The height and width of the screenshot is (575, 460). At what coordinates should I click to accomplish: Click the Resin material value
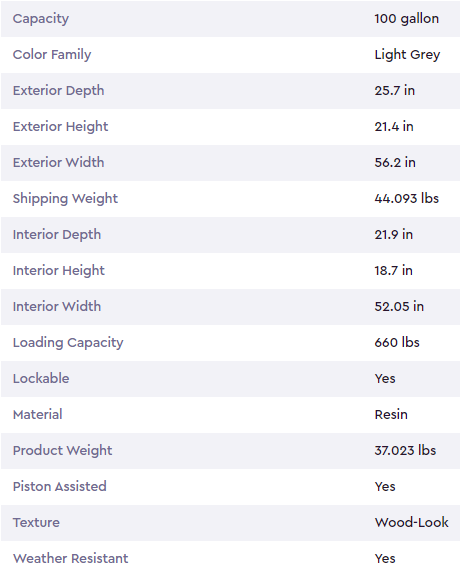pyautogui.click(x=391, y=414)
